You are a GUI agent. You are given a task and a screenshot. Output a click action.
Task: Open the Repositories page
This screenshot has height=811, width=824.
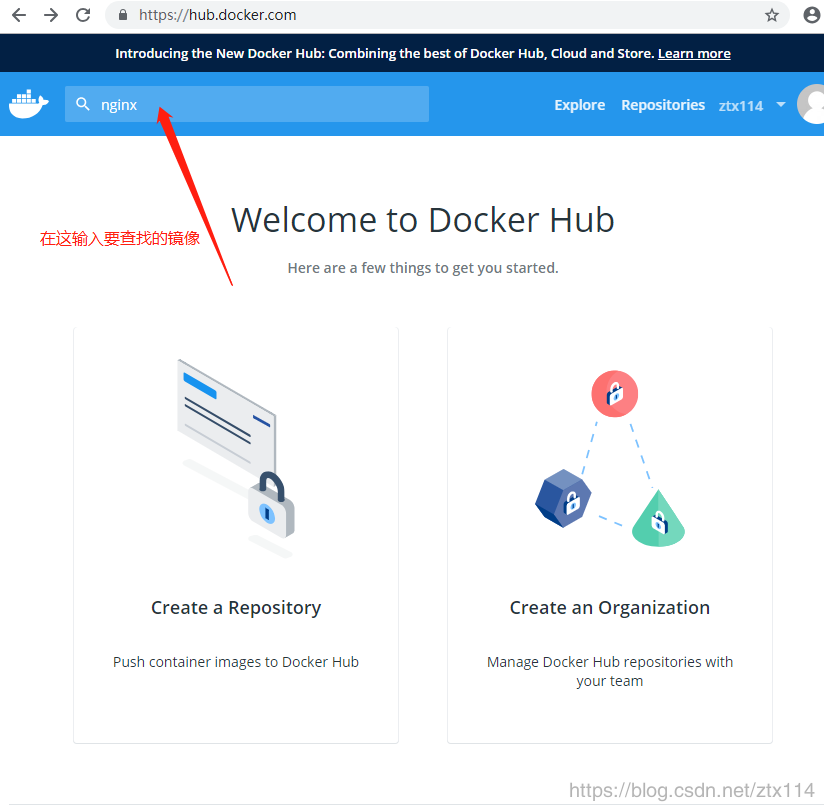[663, 105]
